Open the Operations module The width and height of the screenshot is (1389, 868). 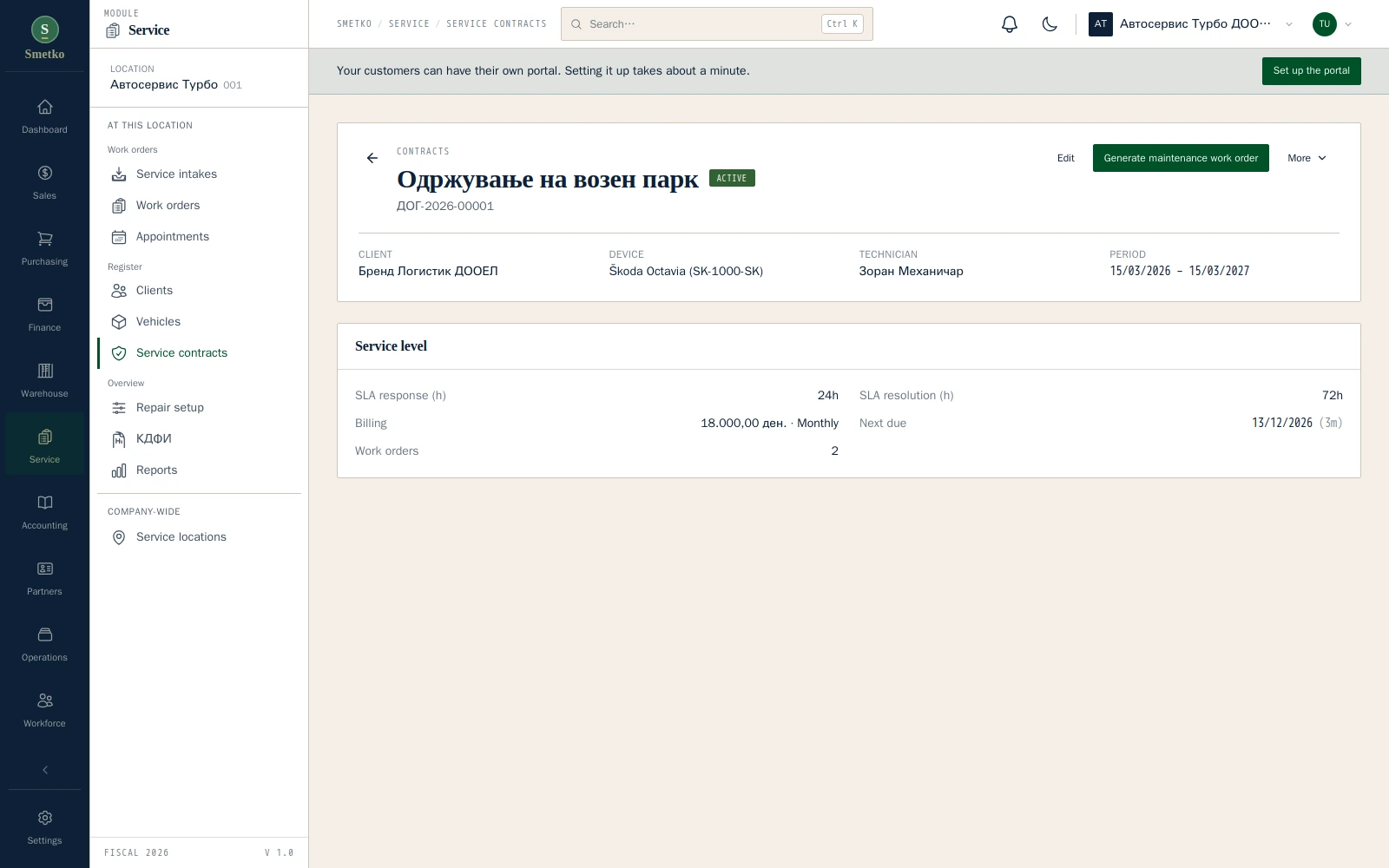coord(44,645)
